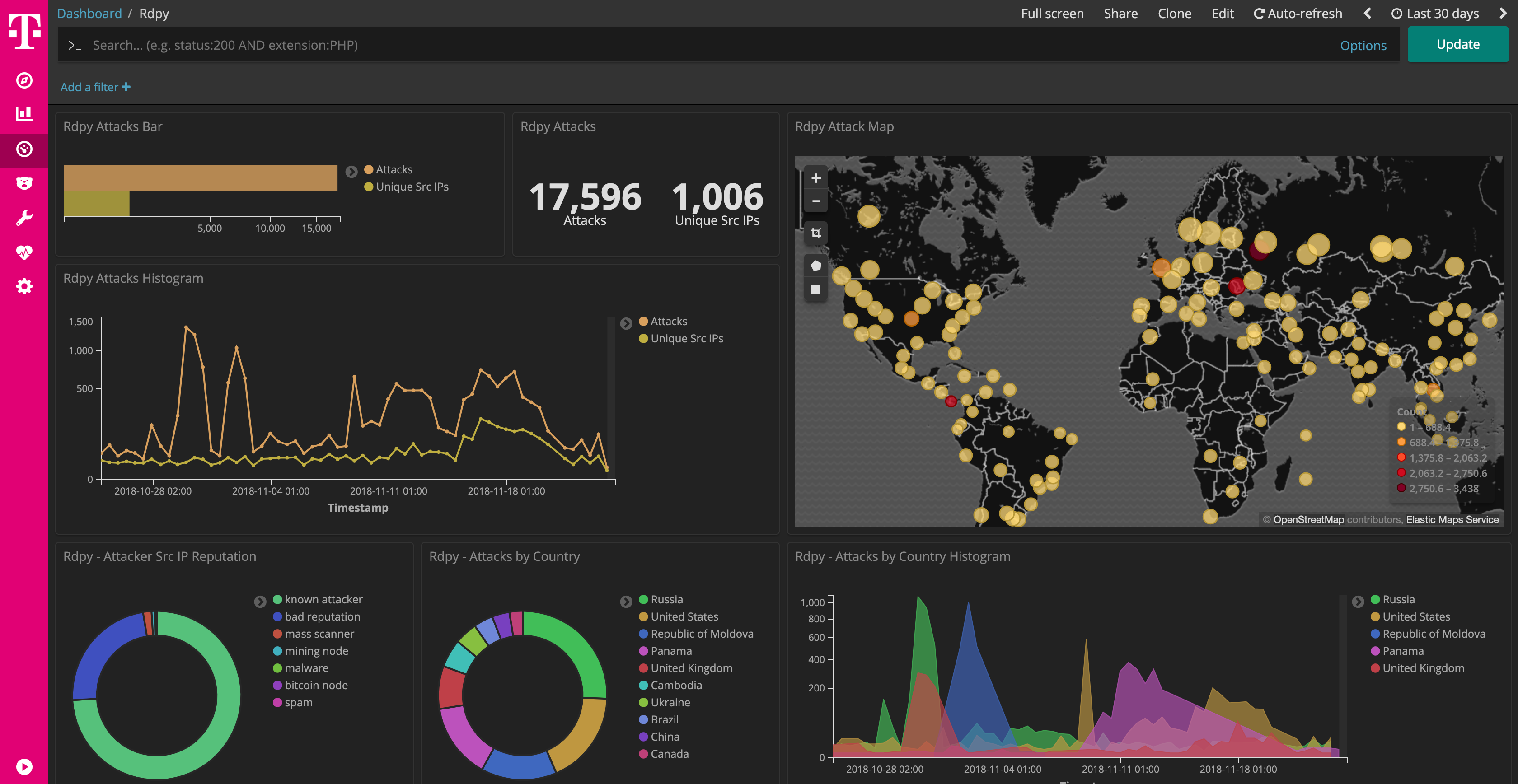
Task: Open the Discover compass icon in sidebar
Action: [x=23, y=81]
